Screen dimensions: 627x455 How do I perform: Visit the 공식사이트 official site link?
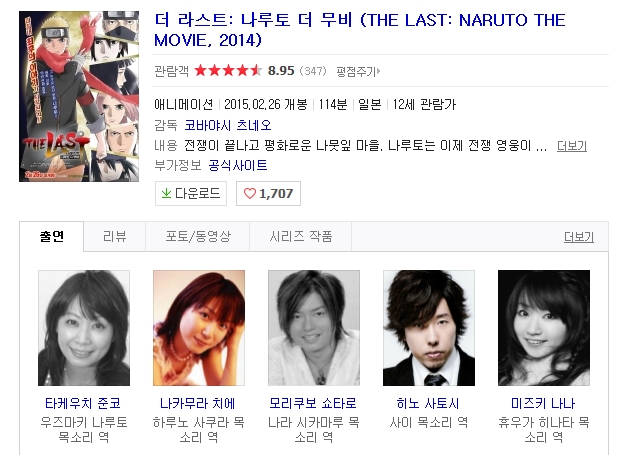(238, 165)
